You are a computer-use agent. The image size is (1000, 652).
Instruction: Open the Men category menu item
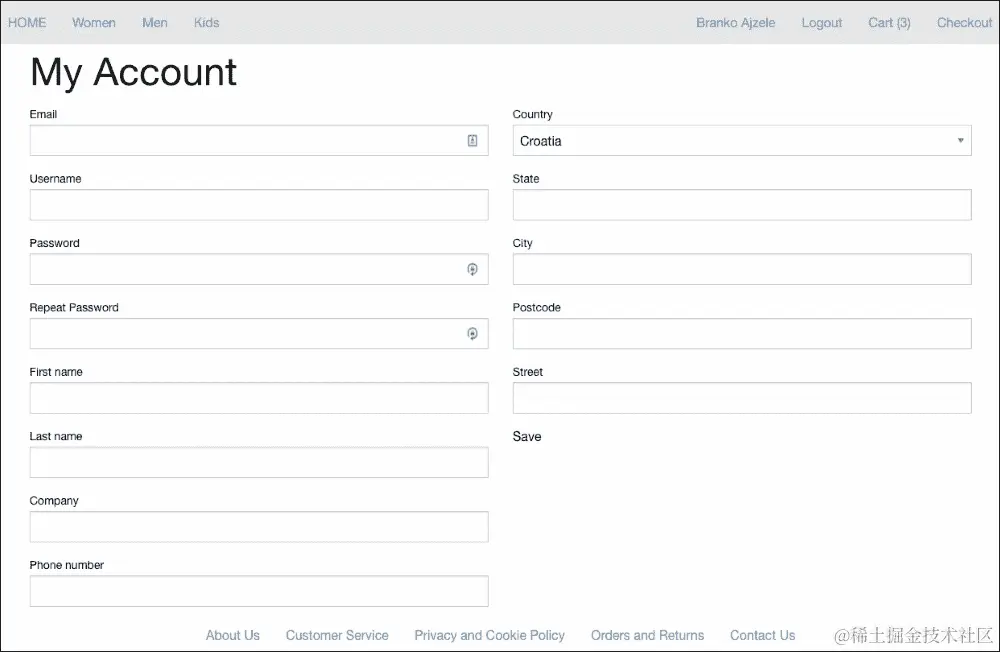point(155,23)
